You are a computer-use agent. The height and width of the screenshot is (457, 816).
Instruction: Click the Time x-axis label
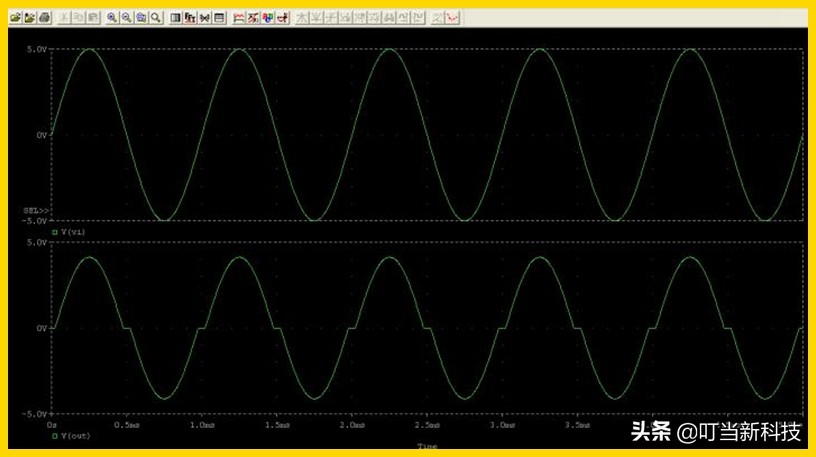tap(427, 445)
